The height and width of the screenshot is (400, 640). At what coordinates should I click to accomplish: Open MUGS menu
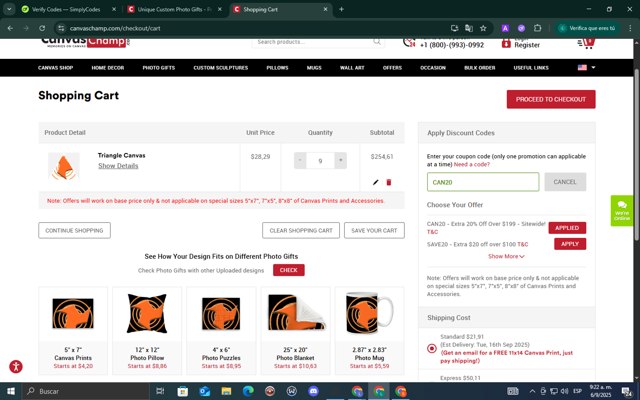tap(314, 68)
